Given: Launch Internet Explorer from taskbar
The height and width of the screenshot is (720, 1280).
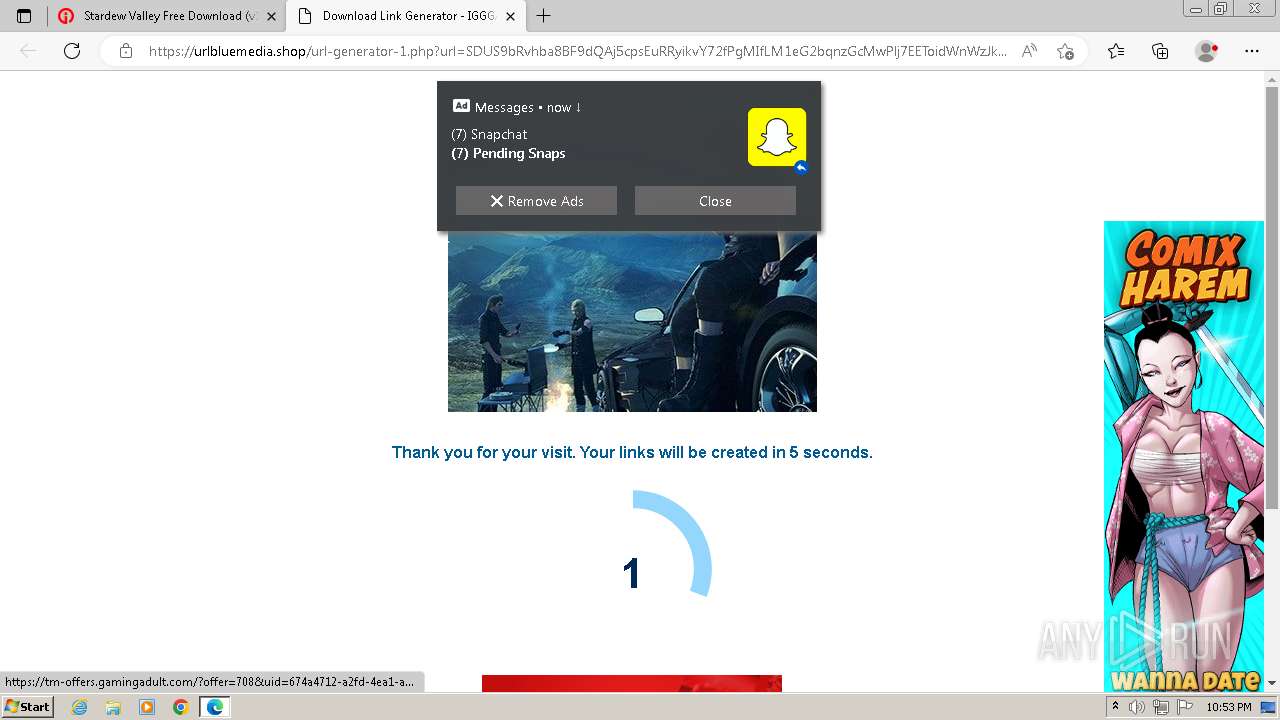Looking at the screenshot, I should pyautogui.click(x=79, y=707).
